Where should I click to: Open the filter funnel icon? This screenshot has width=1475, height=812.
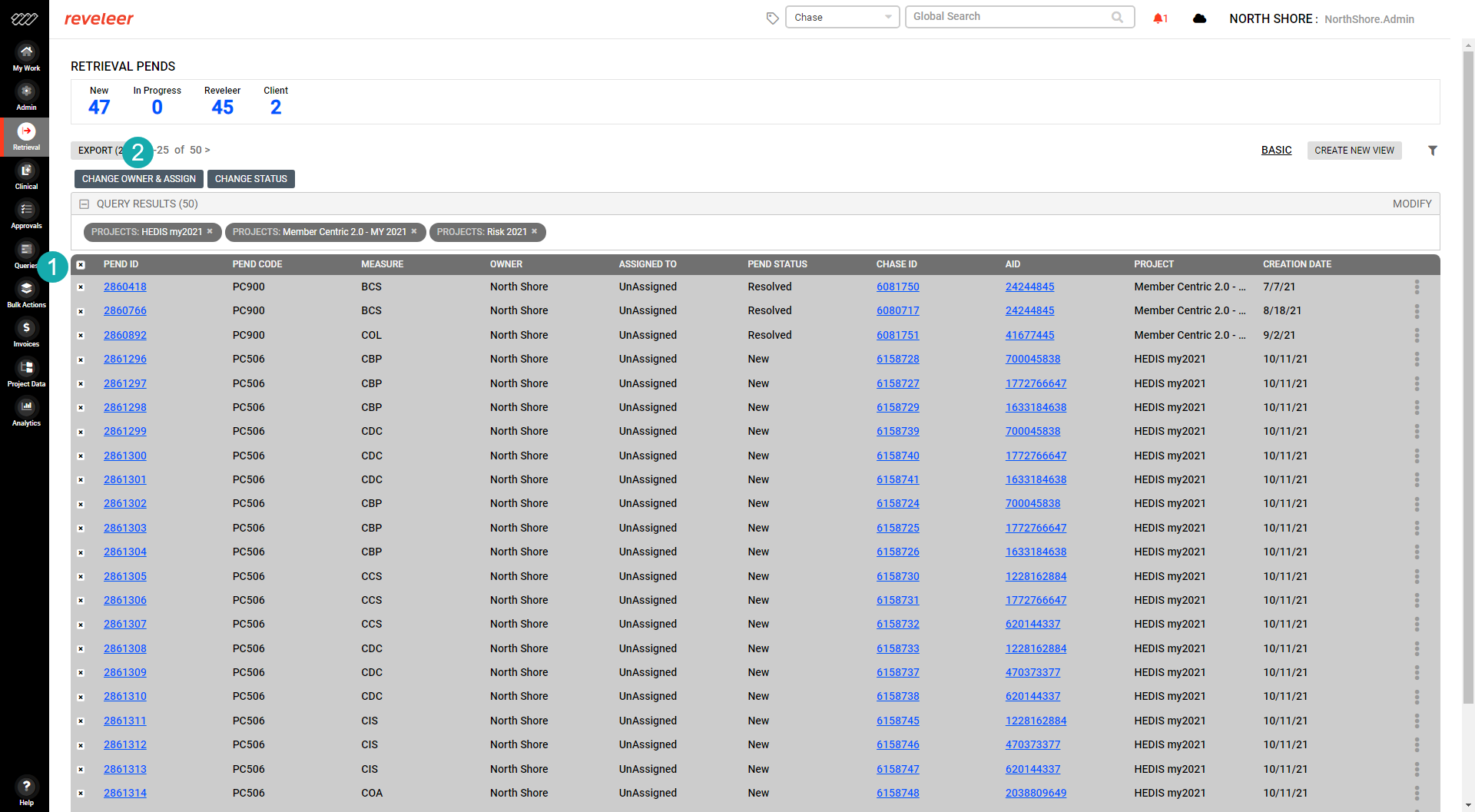point(1433,151)
